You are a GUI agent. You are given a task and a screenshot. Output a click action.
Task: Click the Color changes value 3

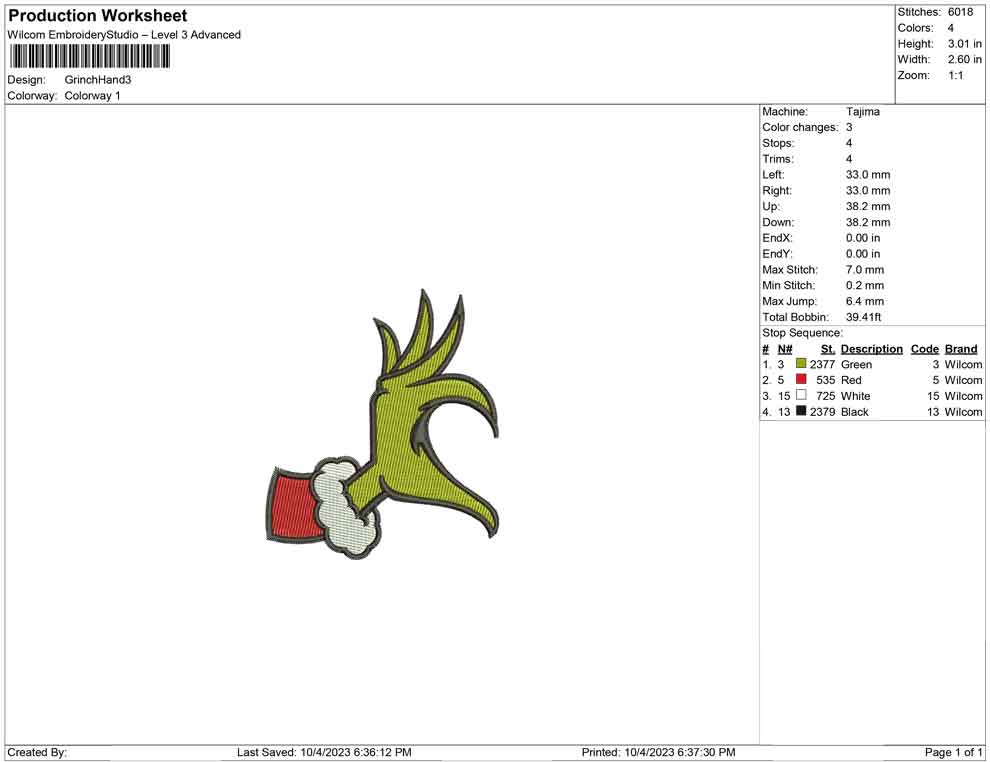[x=849, y=128]
